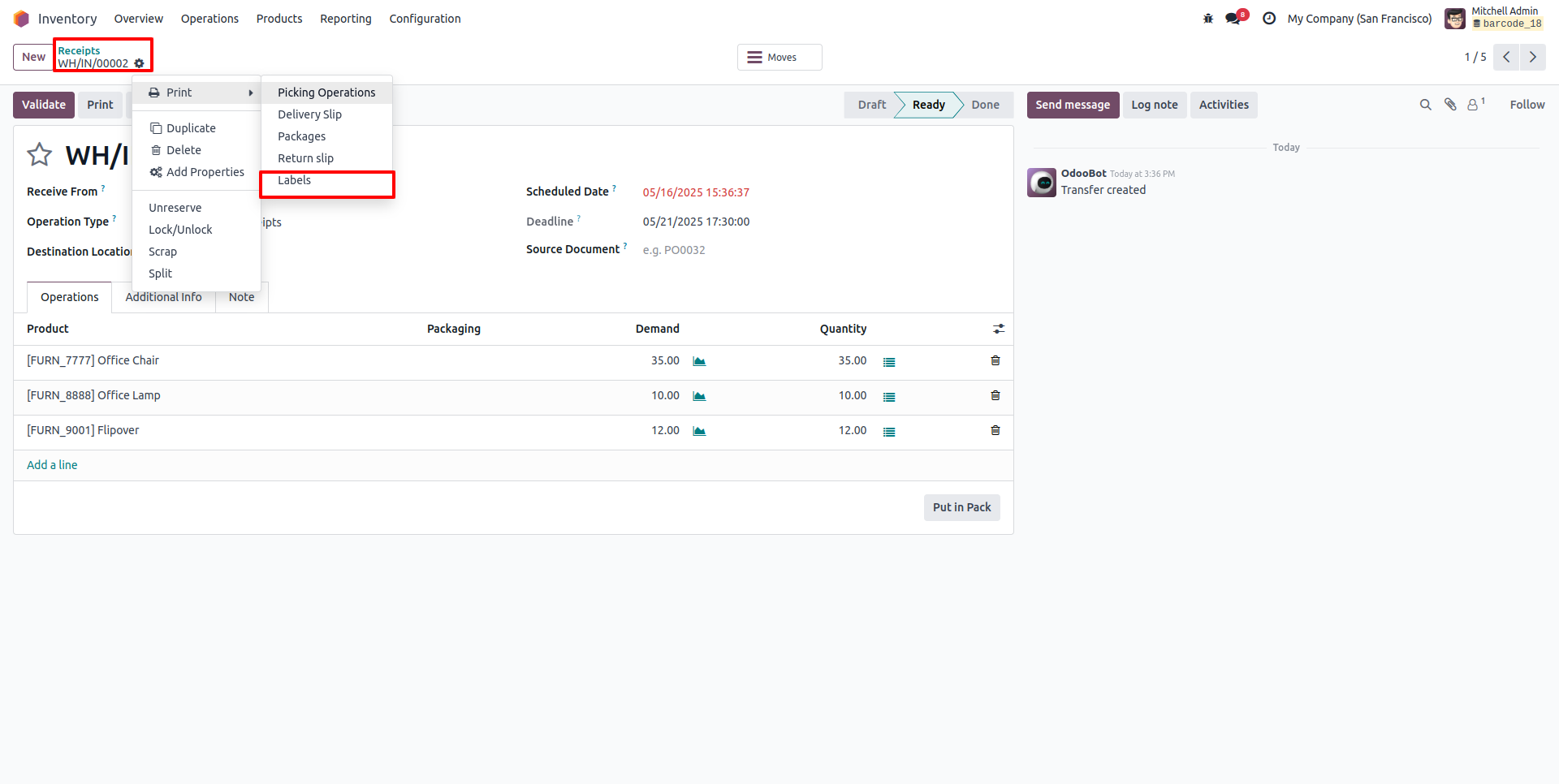
Task: Select Add Properties from the menu
Action: (x=196, y=172)
